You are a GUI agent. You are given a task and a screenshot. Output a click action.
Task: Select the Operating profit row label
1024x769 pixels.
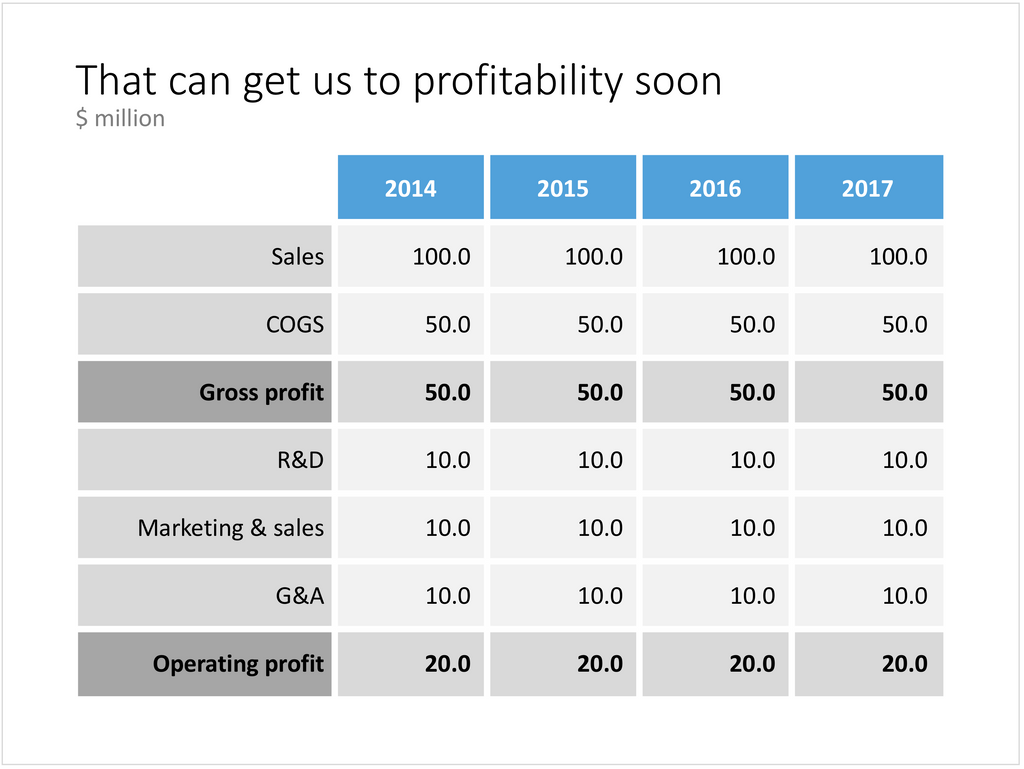point(204,664)
